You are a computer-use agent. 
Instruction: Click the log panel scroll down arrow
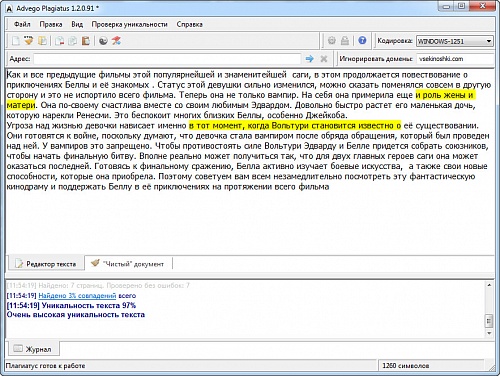pos(489,333)
